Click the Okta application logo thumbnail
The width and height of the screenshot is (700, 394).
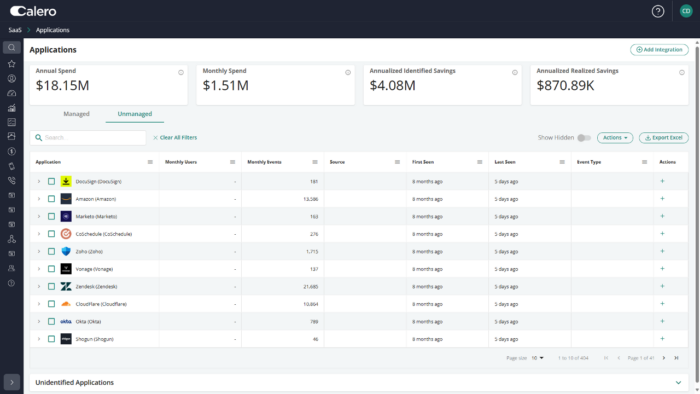(x=66, y=321)
